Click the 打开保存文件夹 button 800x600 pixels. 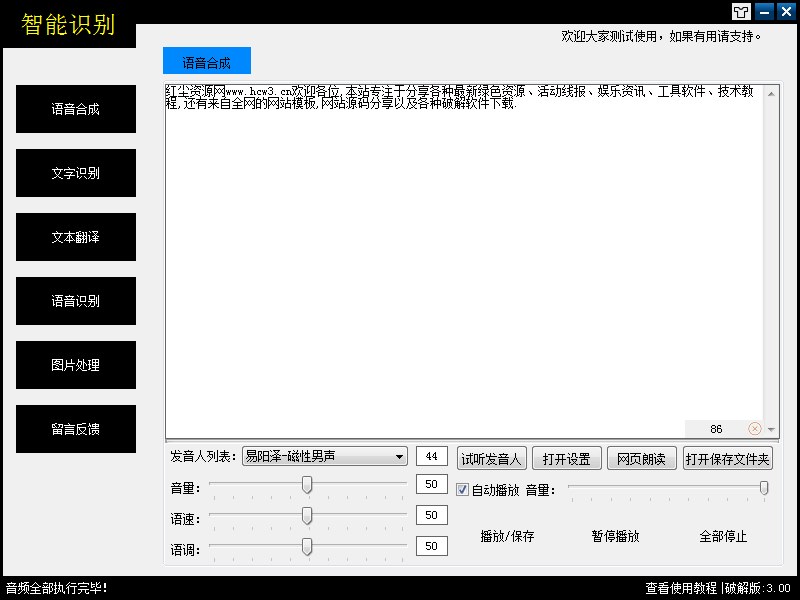click(x=728, y=458)
